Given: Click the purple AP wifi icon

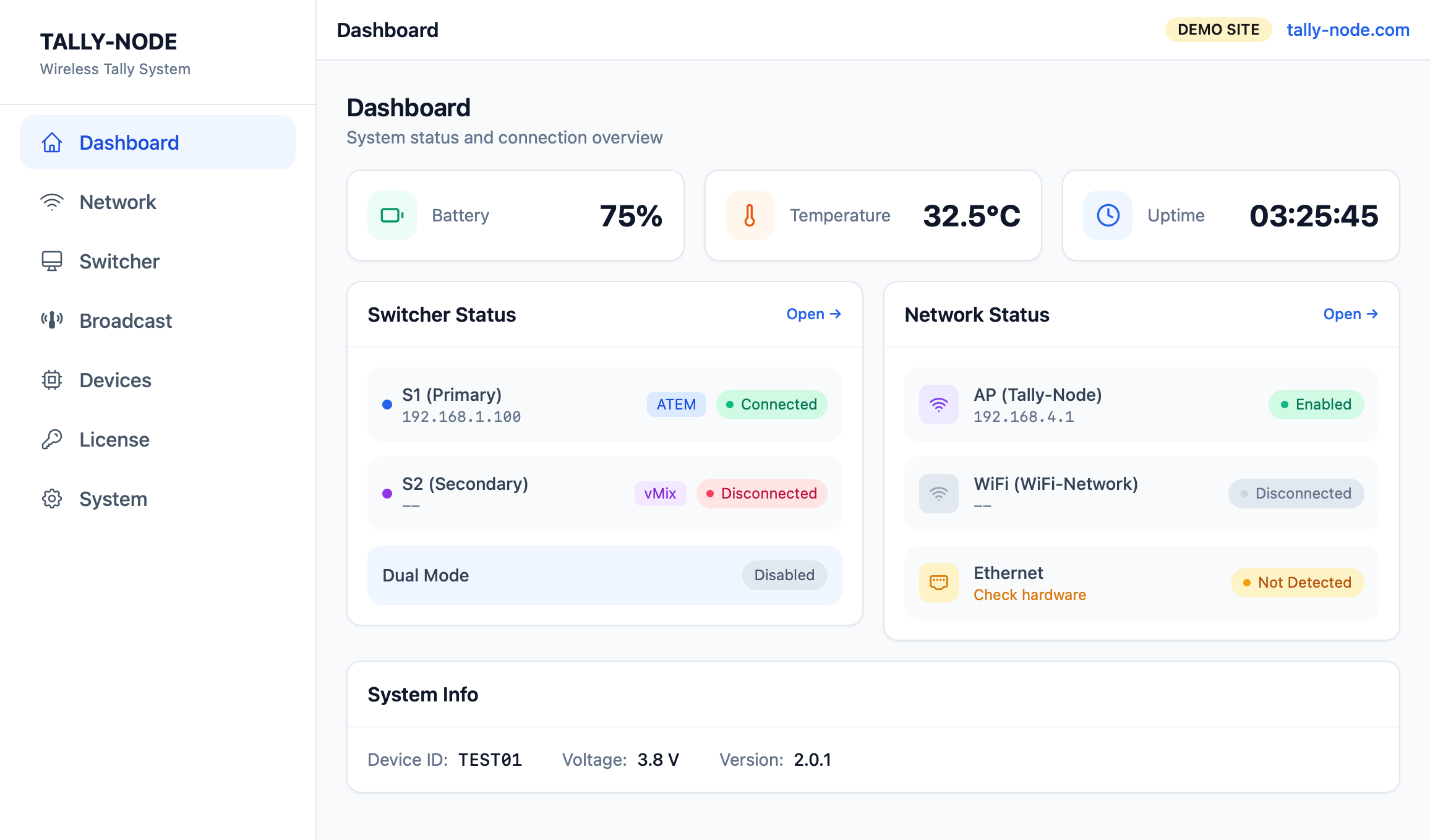Looking at the screenshot, I should tap(939, 405).
